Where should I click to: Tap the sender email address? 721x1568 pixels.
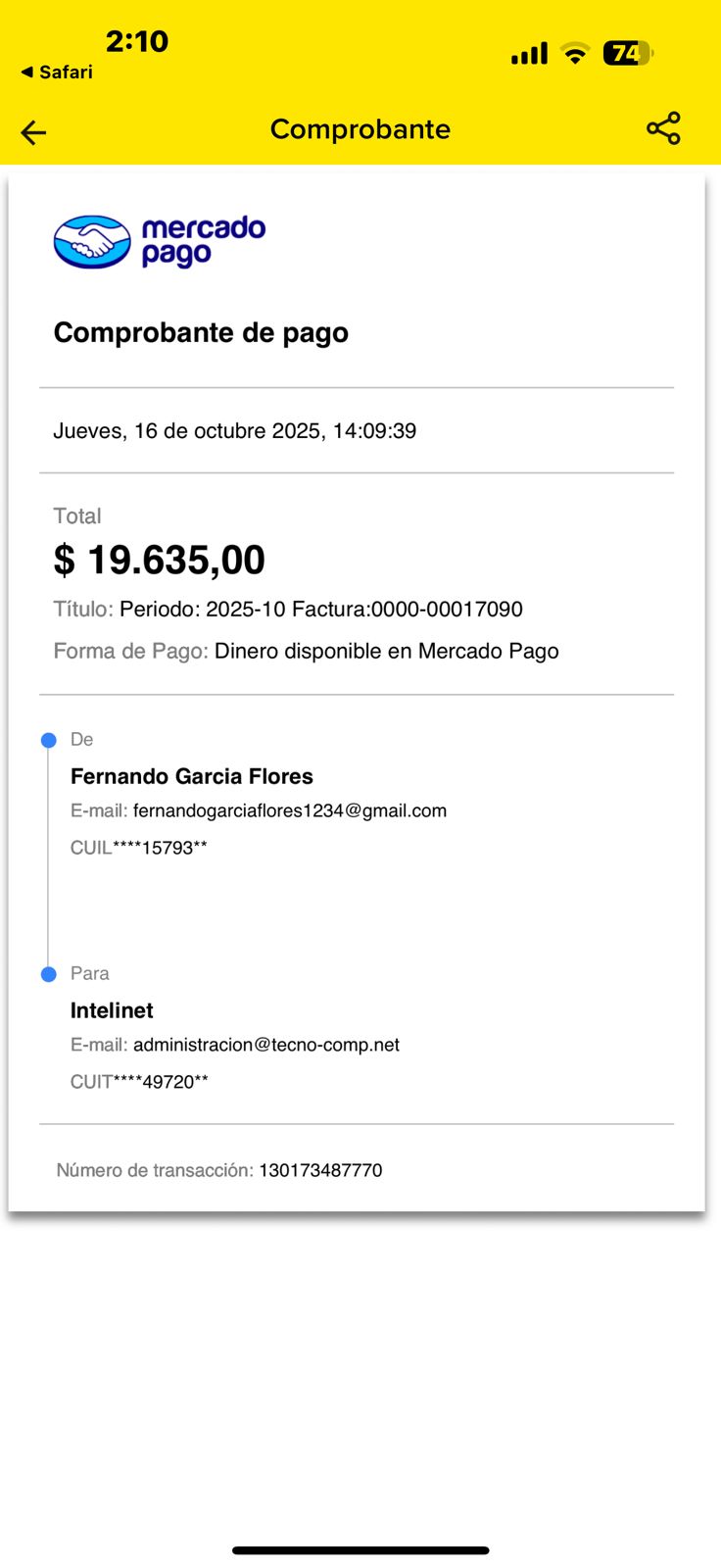(x=290, y=810)
